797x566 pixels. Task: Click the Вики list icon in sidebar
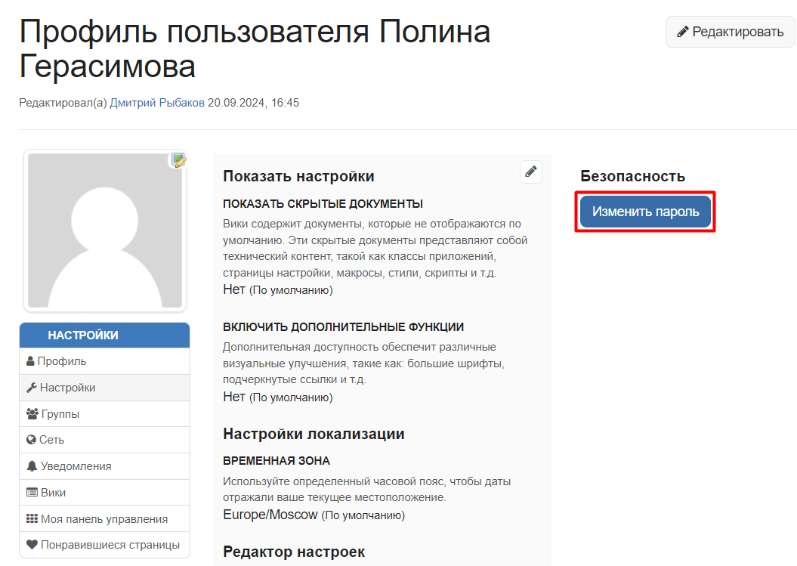[32, 492]
